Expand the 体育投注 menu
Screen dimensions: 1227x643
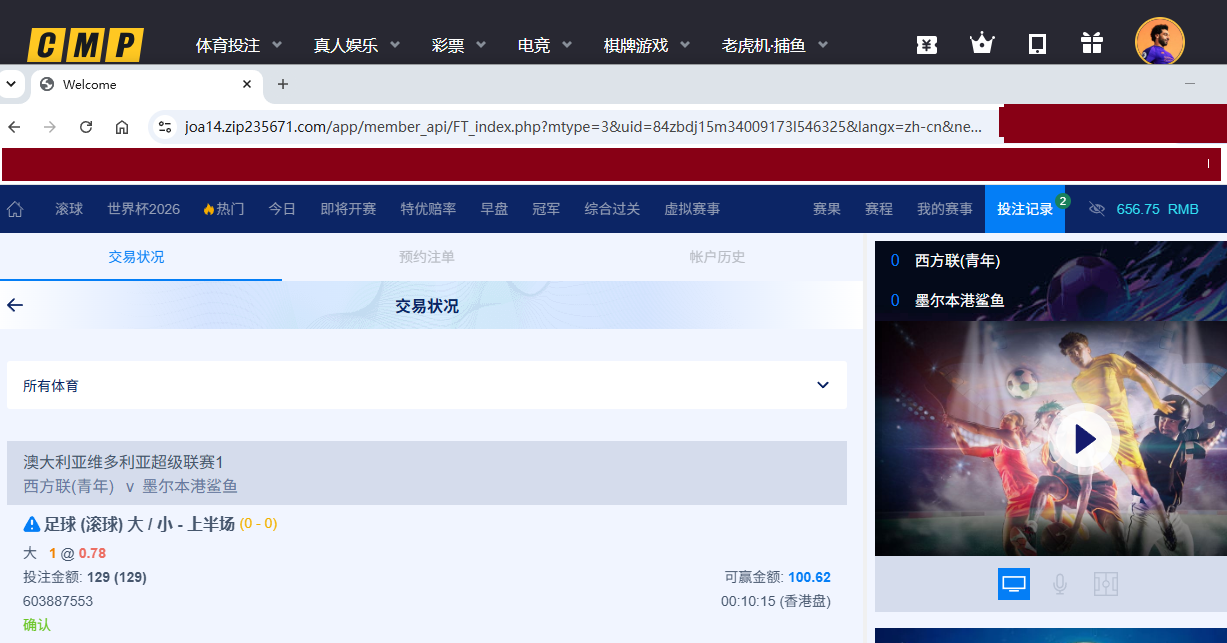pos(239,45)
